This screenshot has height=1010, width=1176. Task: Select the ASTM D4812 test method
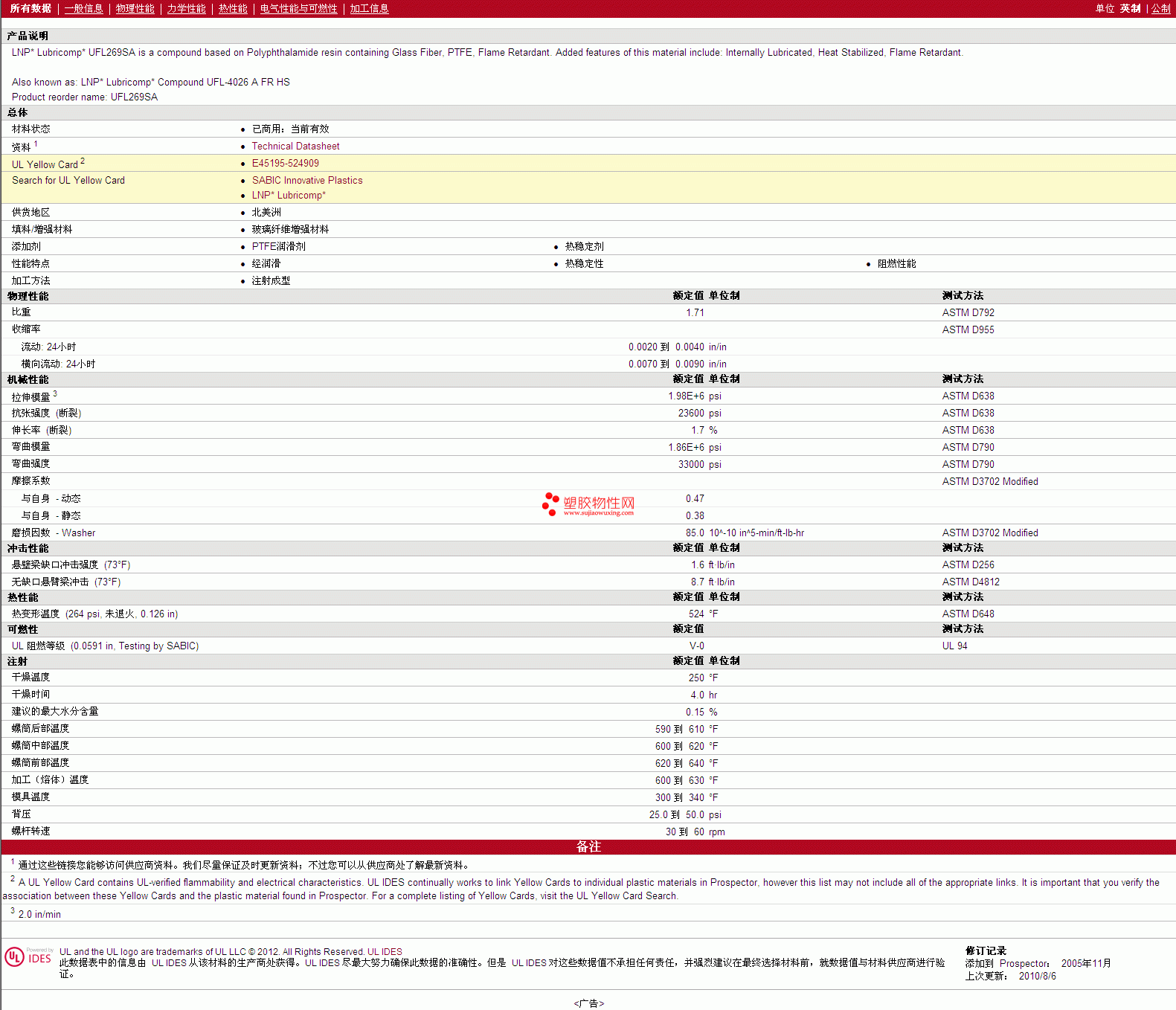click(971, 582)
